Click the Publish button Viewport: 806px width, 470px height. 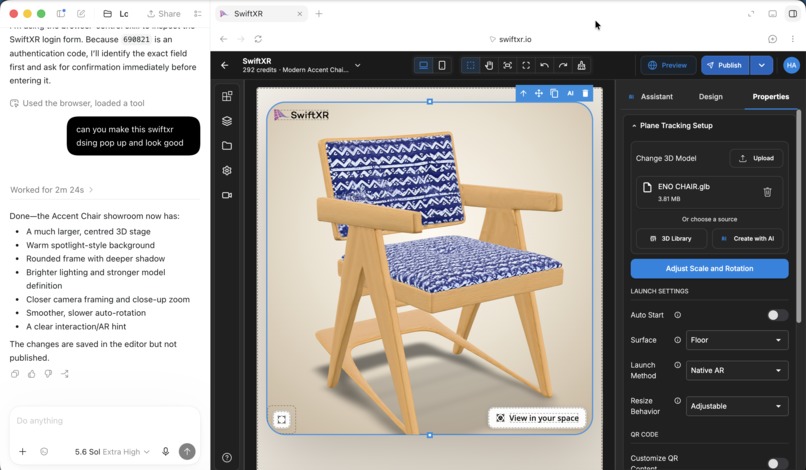[725, 65]
